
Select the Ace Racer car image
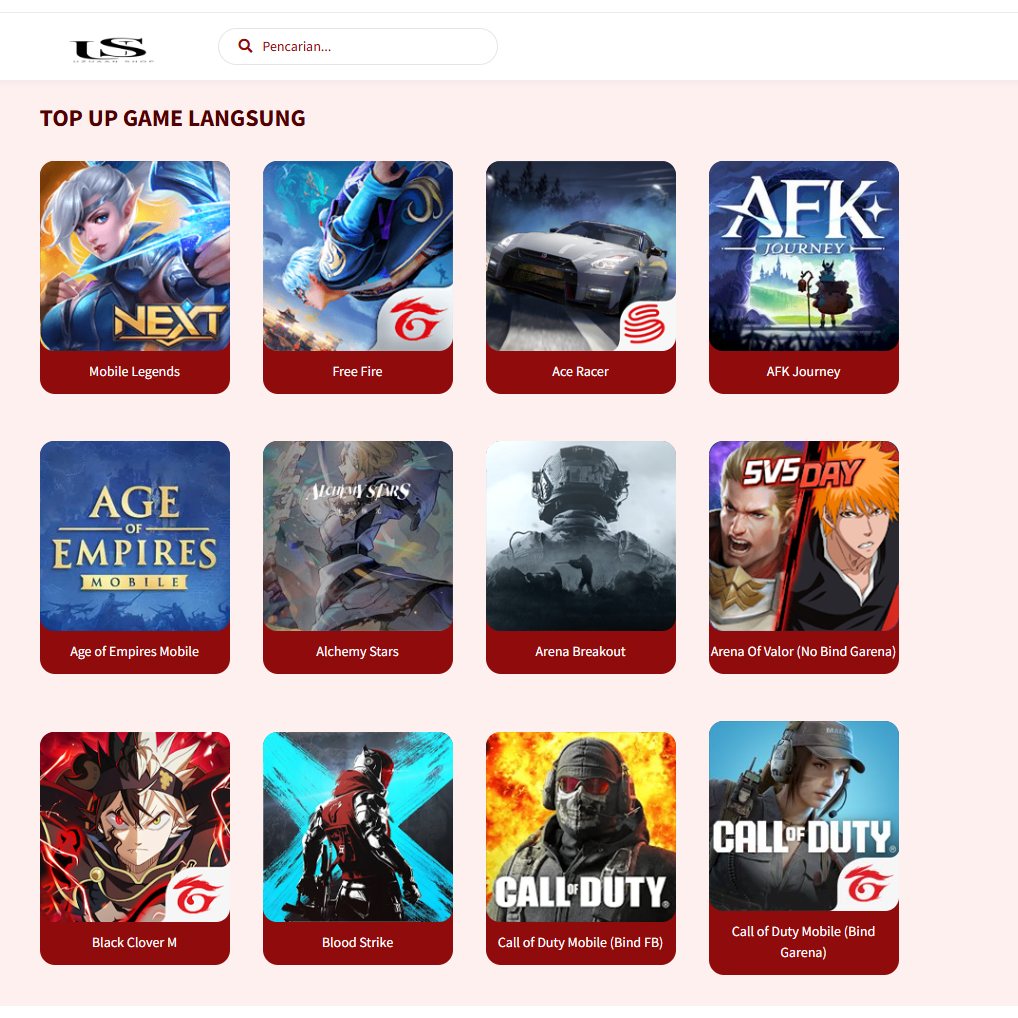tap(580, 256)
